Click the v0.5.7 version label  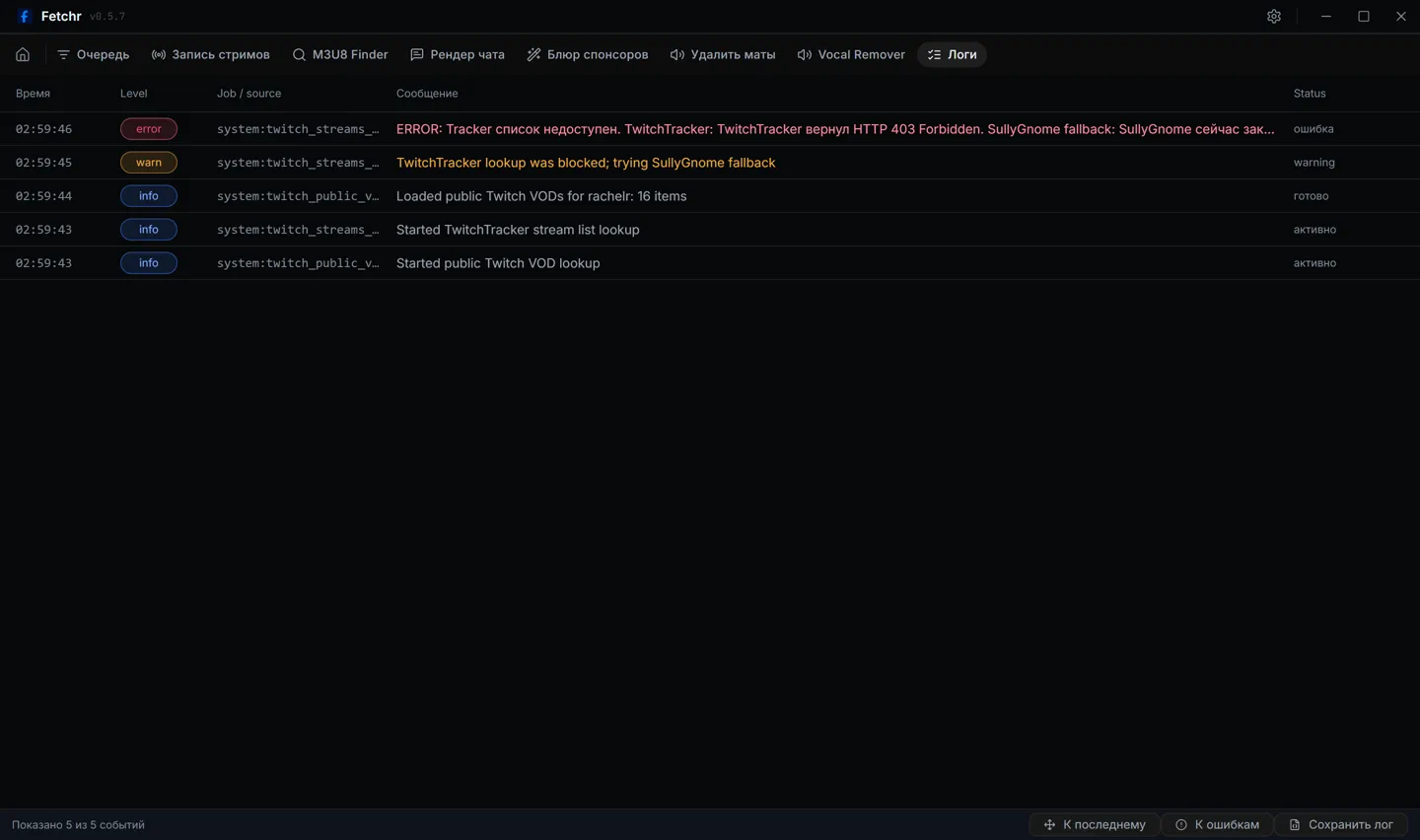107,17
